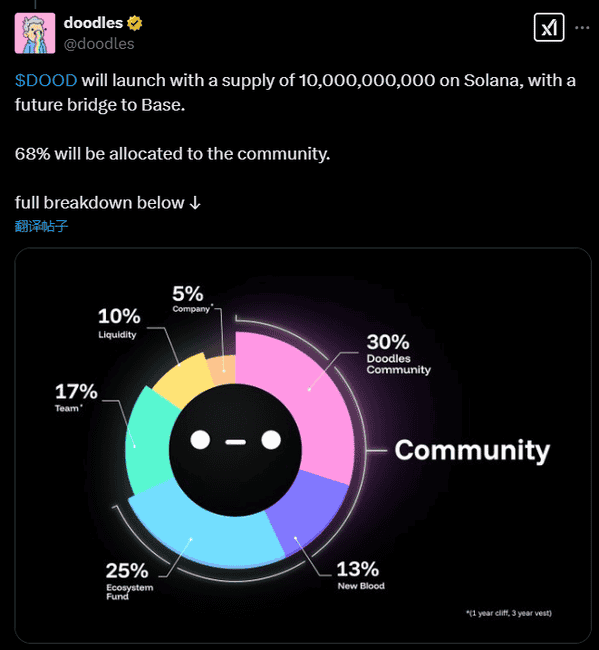Click the translate post link

(41, 226)
